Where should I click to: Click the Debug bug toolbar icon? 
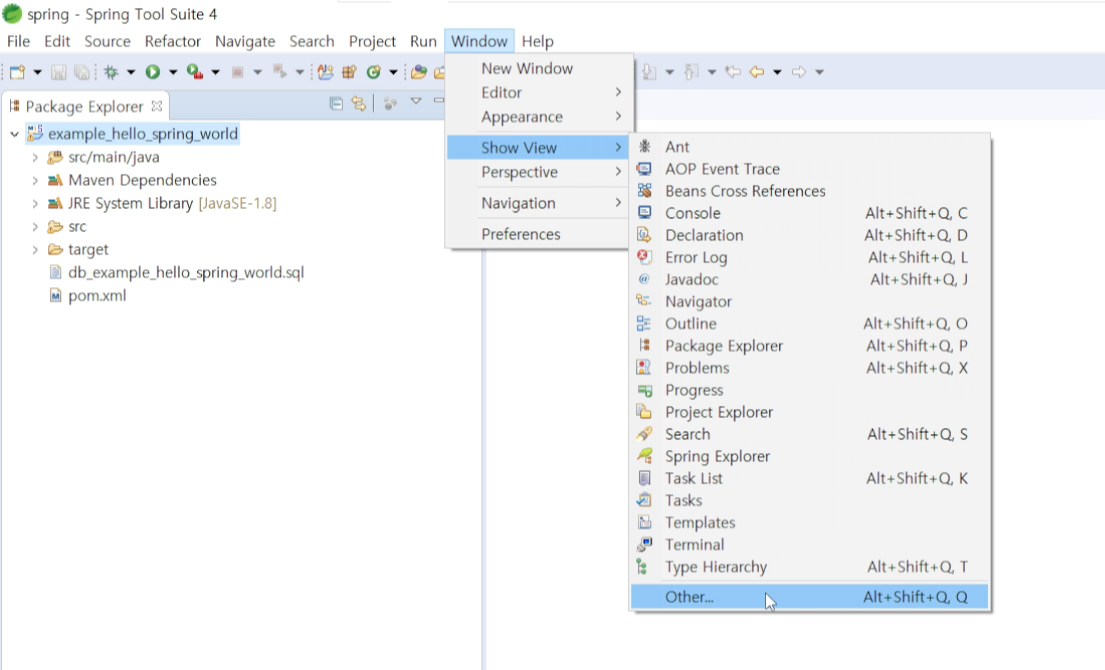tap(111, 72)
